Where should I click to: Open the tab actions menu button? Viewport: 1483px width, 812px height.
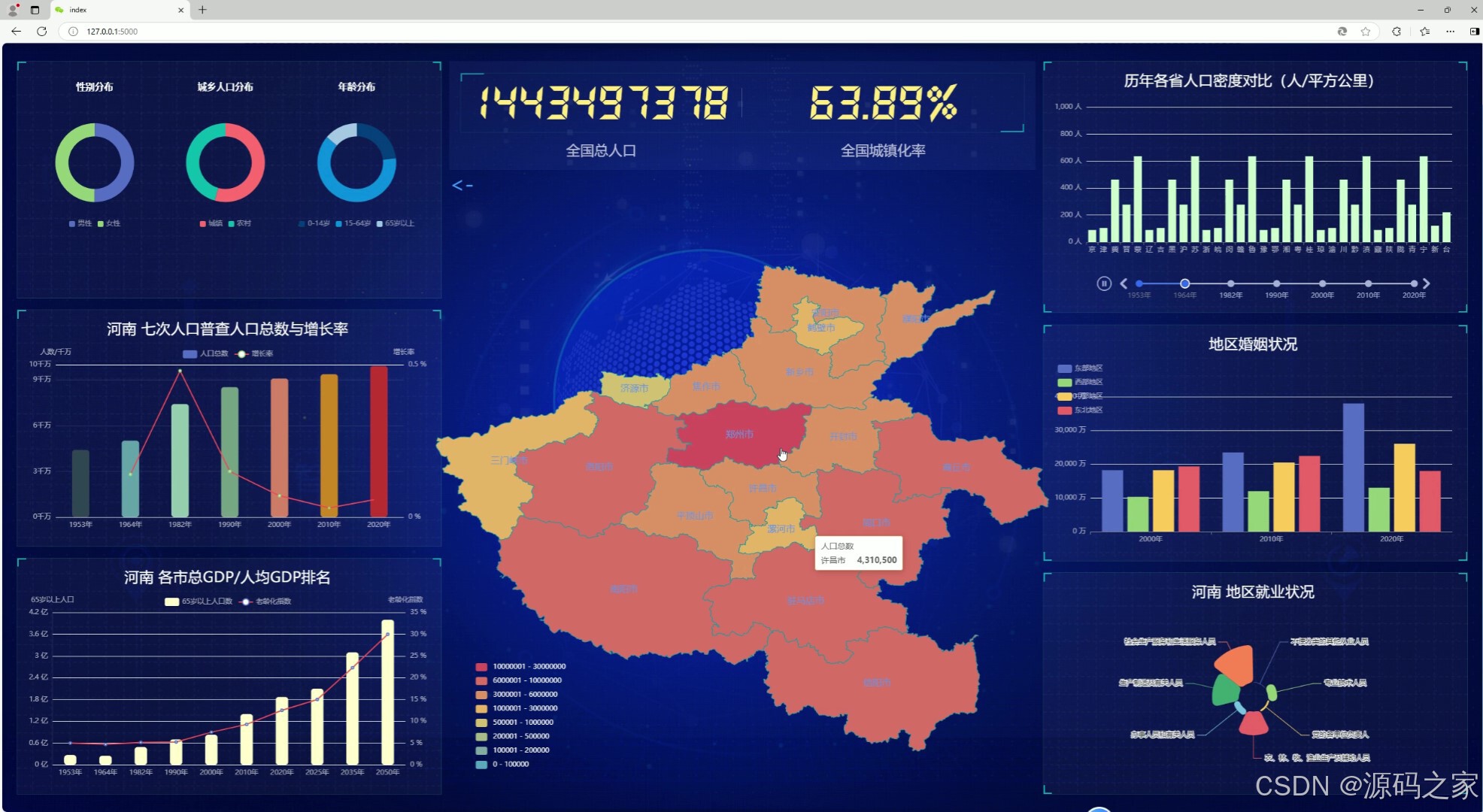point(35,10)
